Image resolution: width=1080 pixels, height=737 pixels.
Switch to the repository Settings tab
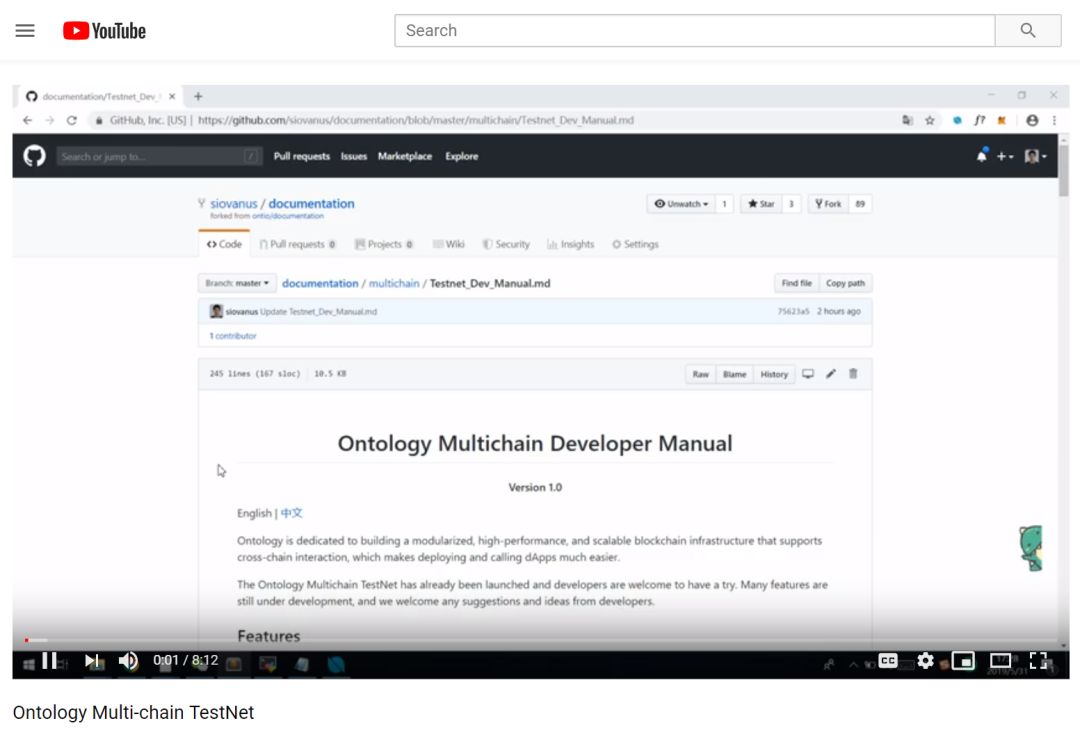click(635, 244)
